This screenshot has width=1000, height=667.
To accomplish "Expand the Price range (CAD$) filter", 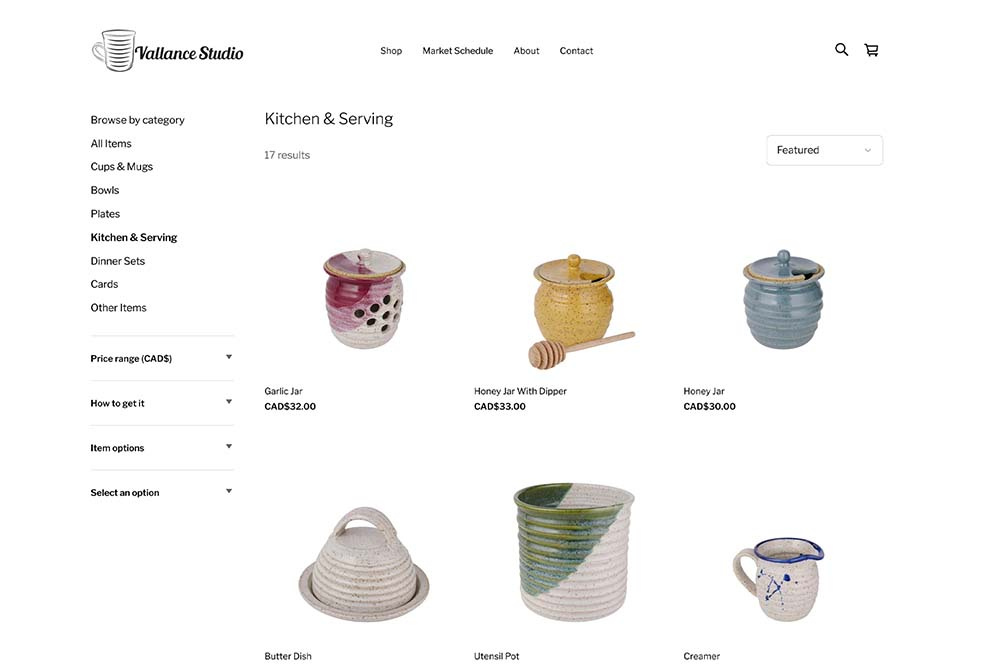I will [x=162, y=358].
